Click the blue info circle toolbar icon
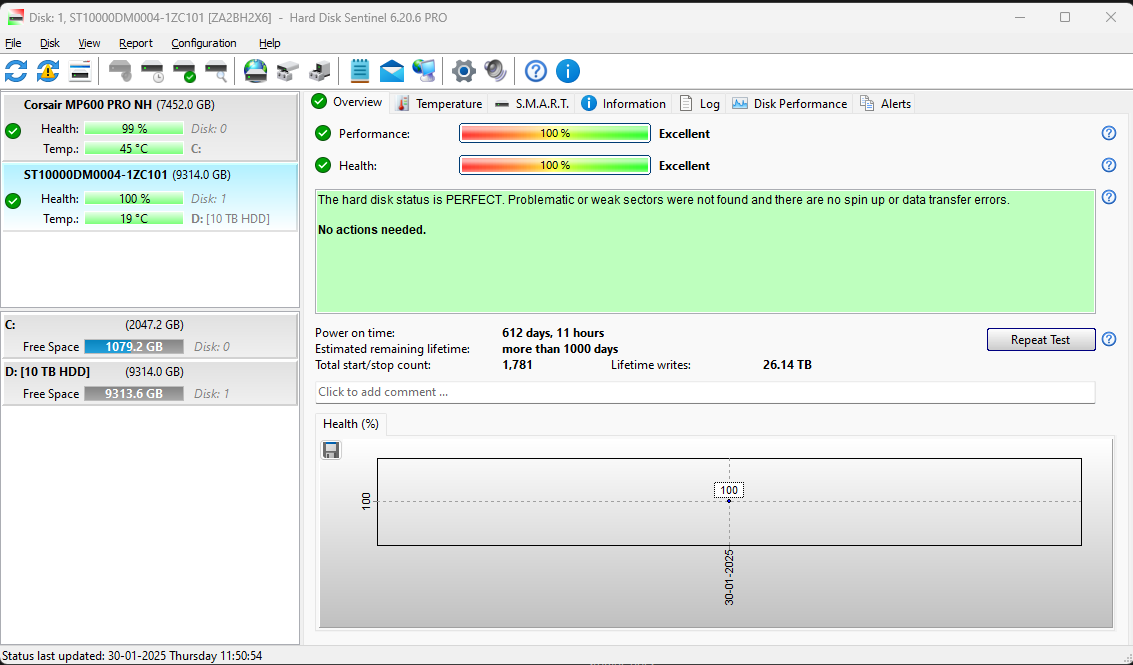Viewport: 1133px width, 665px height. click(568, 71)
